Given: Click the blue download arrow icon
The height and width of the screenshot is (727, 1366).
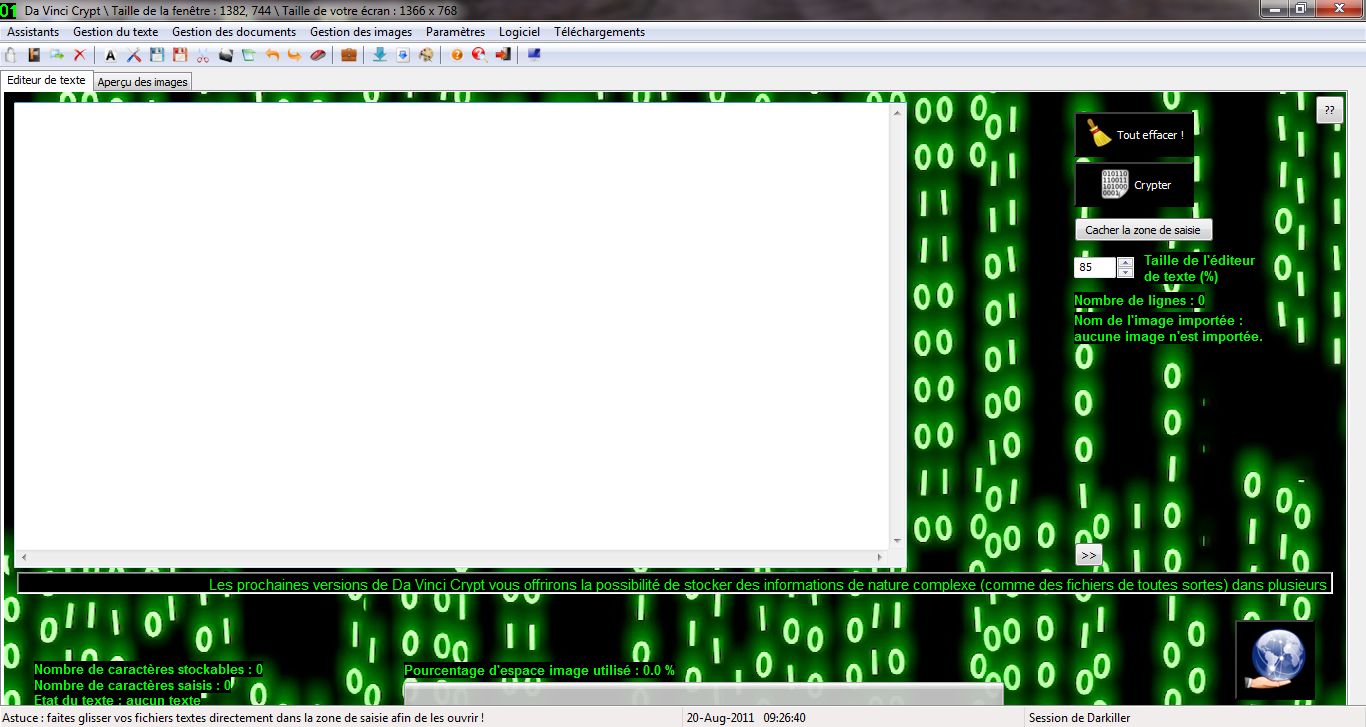Looking at the screenshot, I should (380, 55).
